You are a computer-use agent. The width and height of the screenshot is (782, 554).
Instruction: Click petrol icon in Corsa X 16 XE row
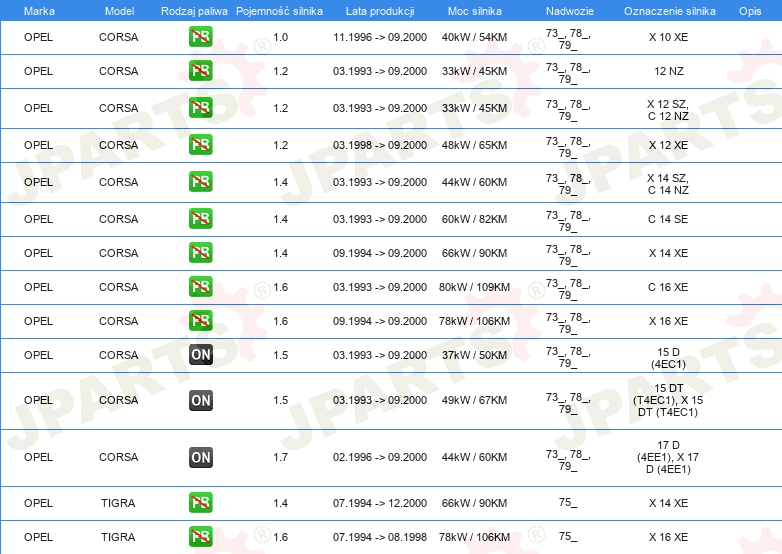[200, 321]
